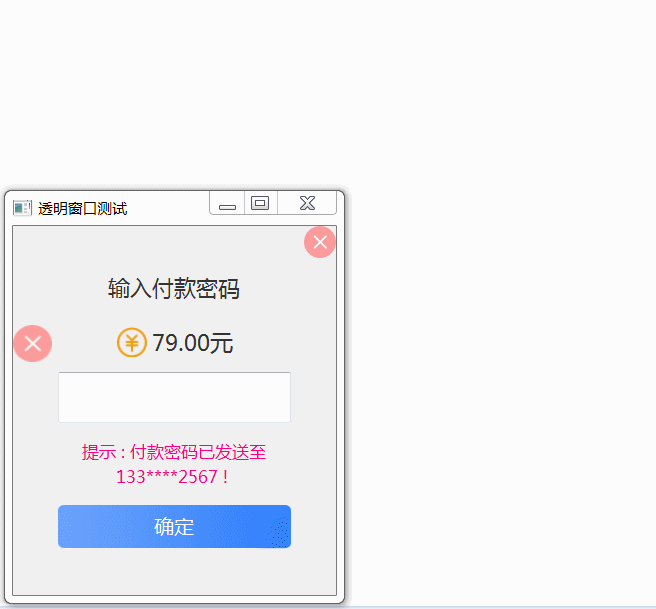Maximize the 透明窗口测试 window

point(260,203)
